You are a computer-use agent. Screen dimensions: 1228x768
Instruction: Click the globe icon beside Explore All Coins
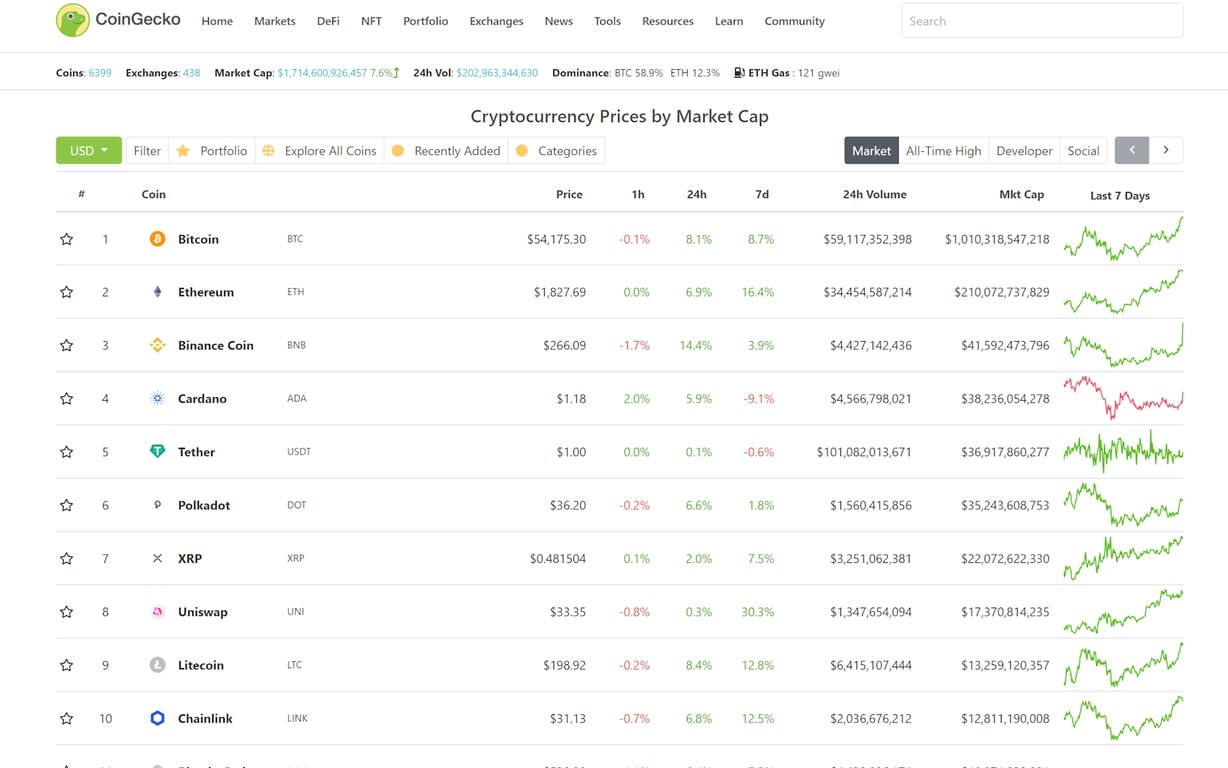click(x=268, y=150)
